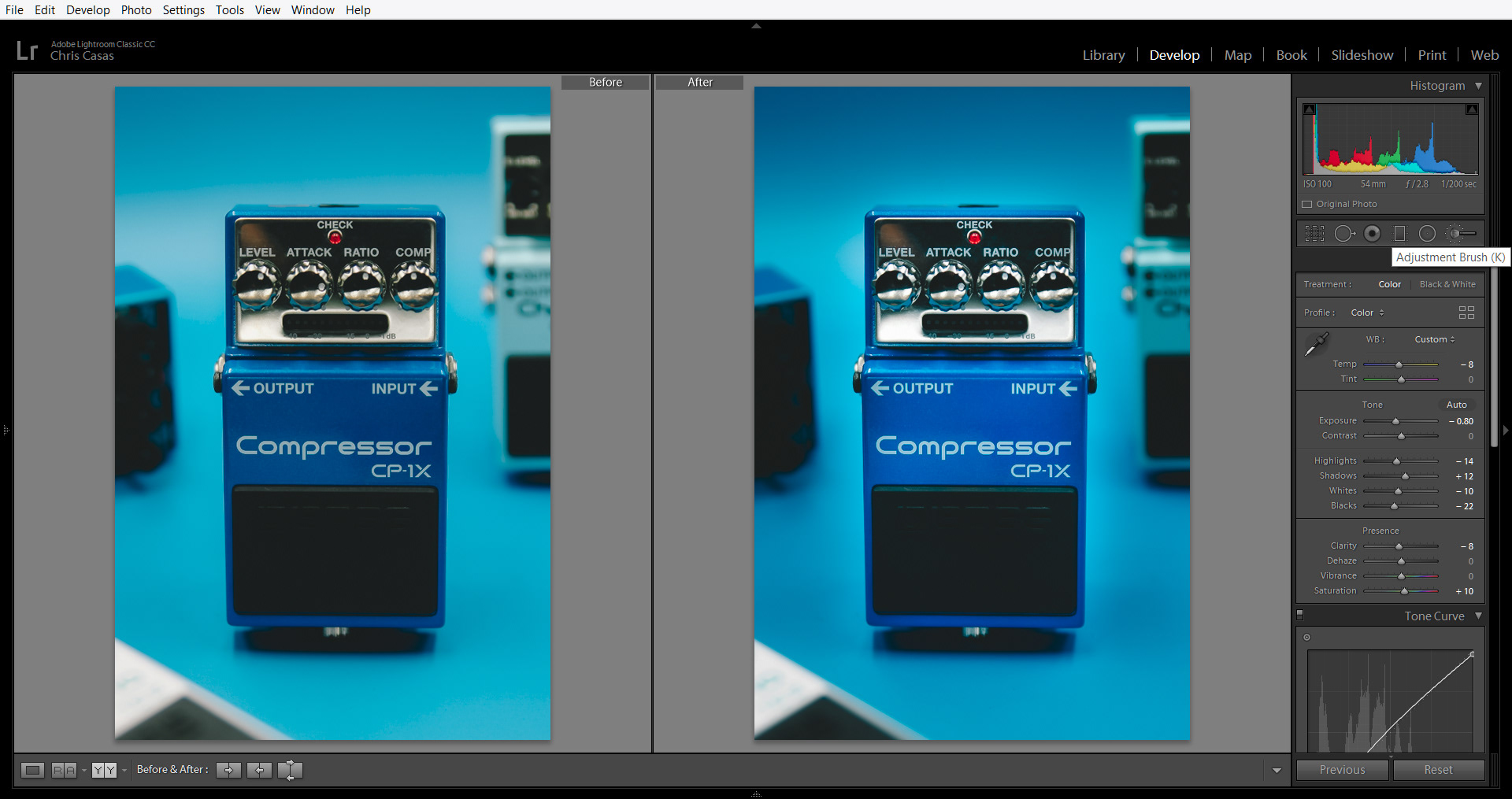Copy After settings to Before
The height and width of the screenshot is (799, 1512).
pyautogui.click(x=259, y=770)
